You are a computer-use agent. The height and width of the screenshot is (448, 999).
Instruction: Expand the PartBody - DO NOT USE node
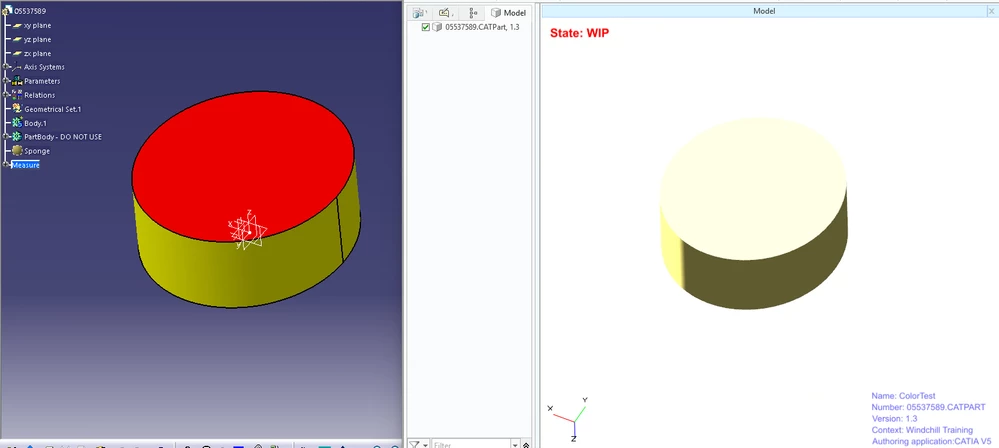click(x=6, y=137)
